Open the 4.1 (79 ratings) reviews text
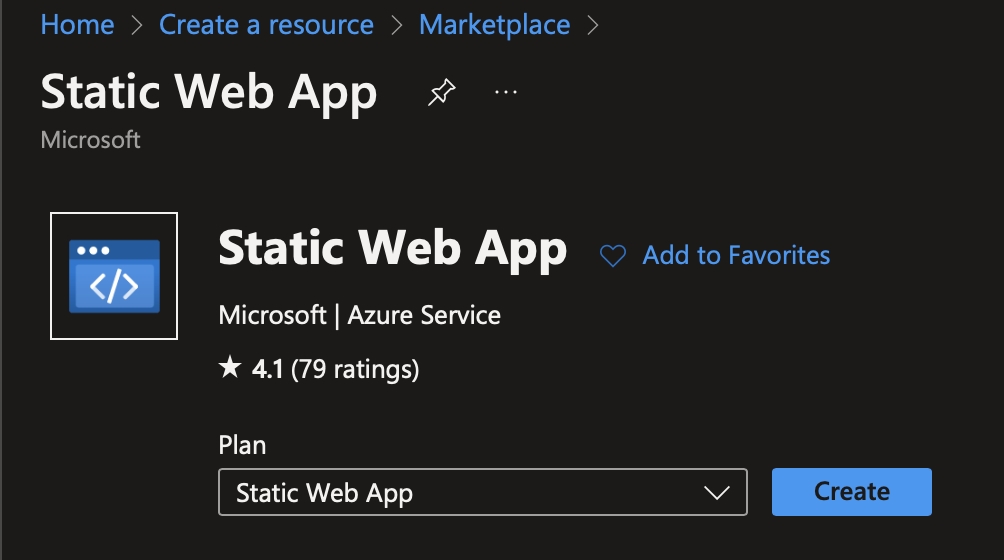Image resolution: width=1004 pixels, height=560 pixels. [x=335, y=370]
